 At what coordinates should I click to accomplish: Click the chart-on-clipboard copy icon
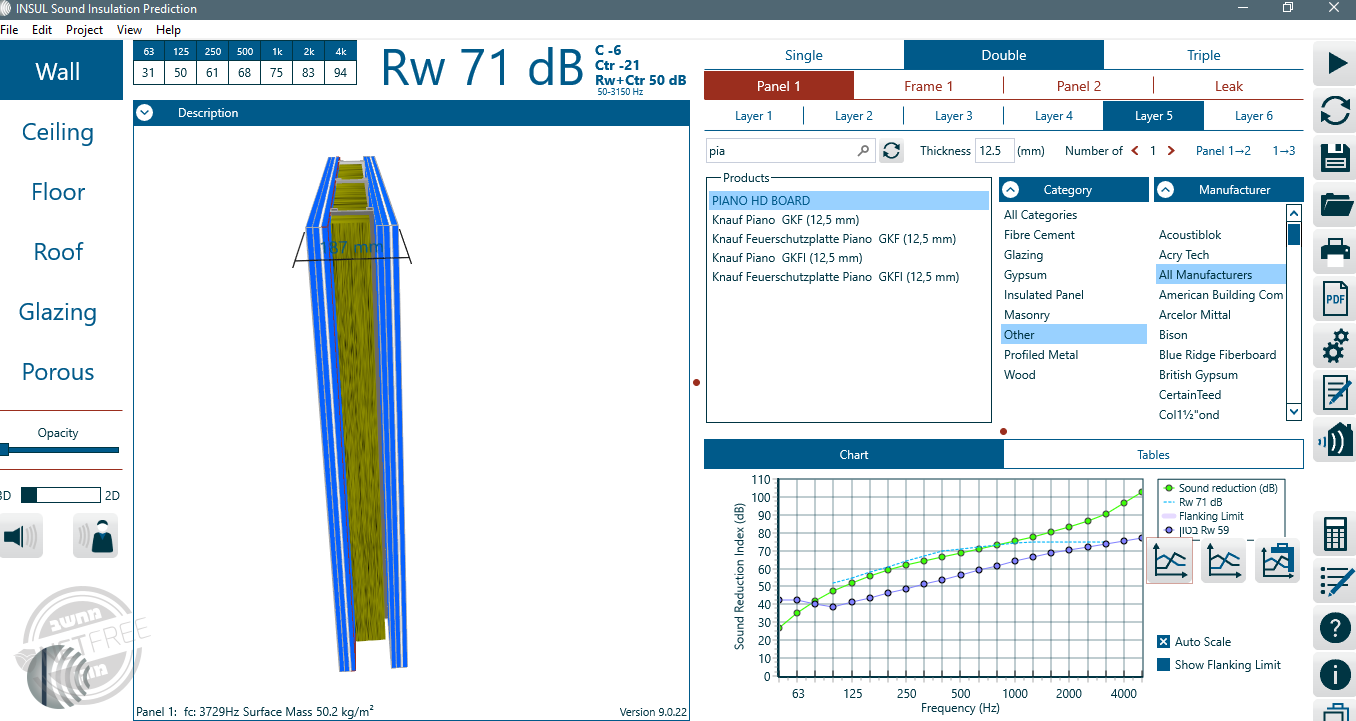1277,561
